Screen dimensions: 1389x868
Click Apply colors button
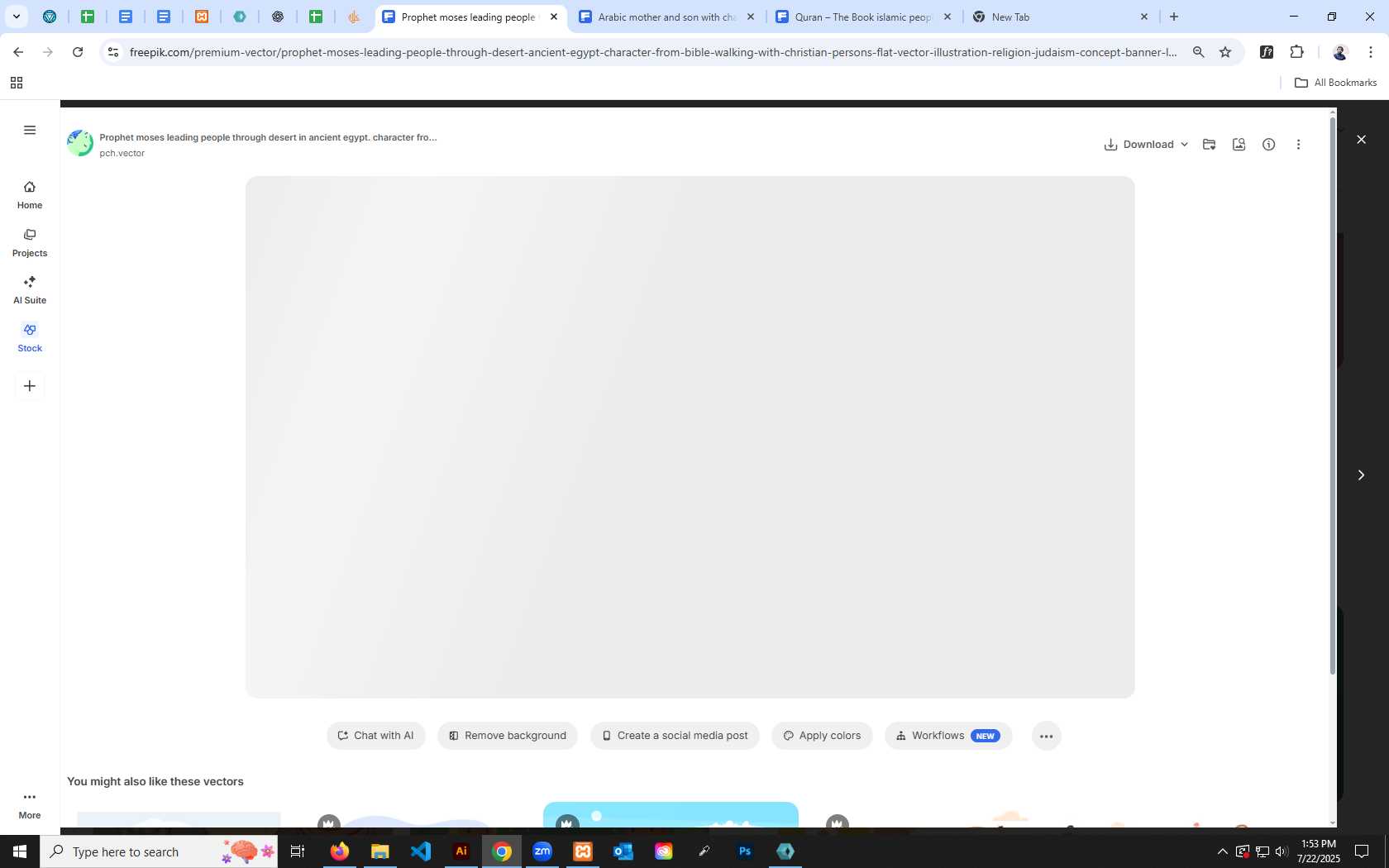[822, 736]
